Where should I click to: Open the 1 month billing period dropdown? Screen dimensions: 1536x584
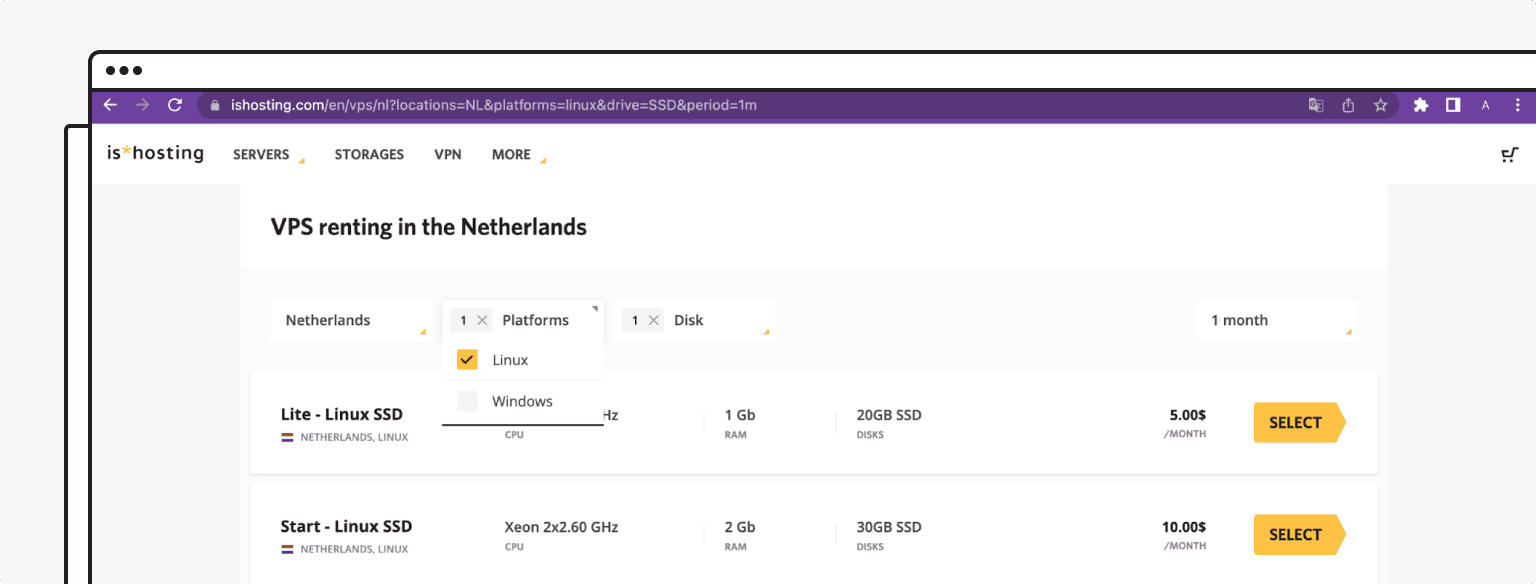tap(1277, 319)
